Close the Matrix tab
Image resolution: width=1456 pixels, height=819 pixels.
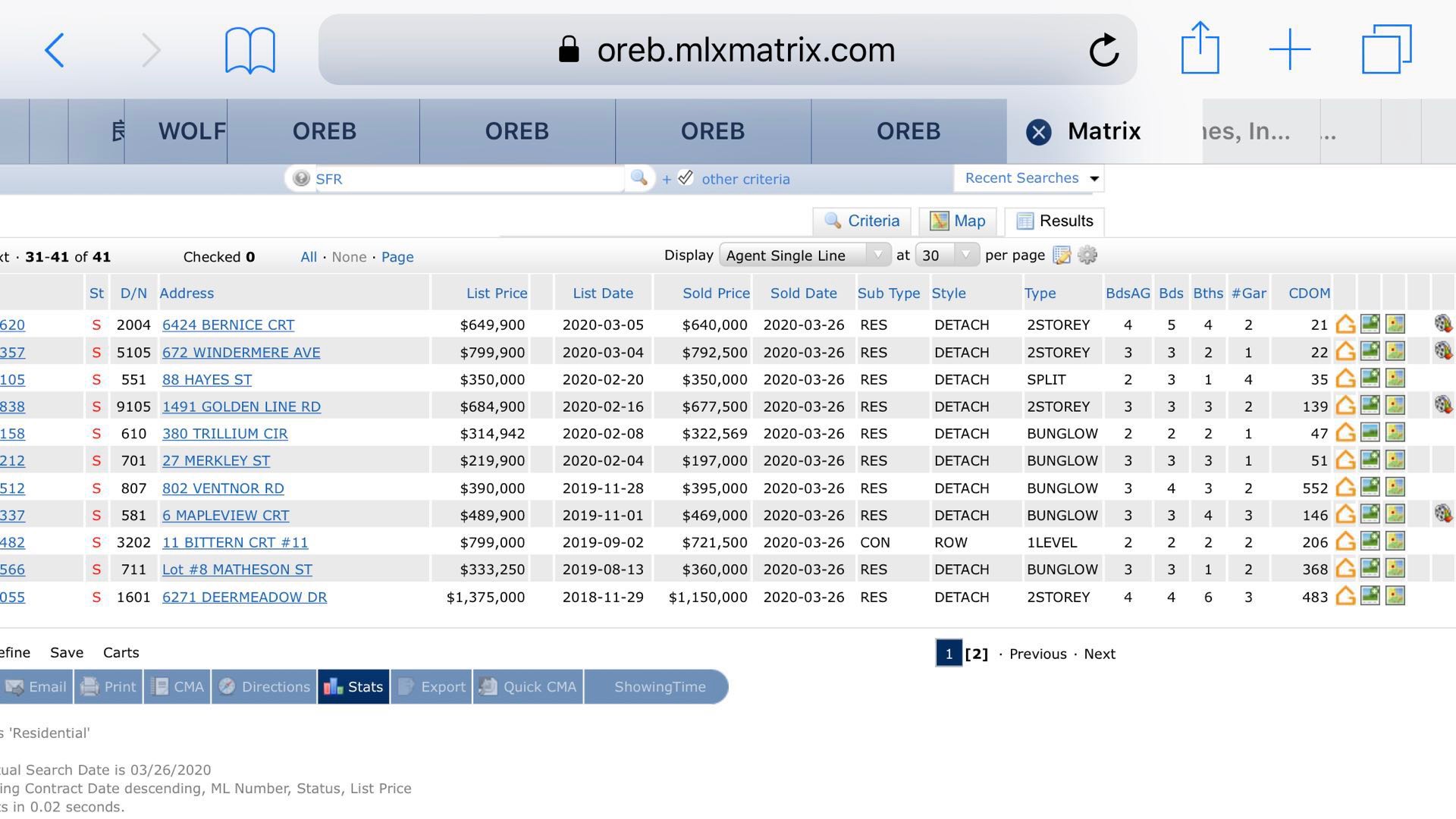(1038, 132)
